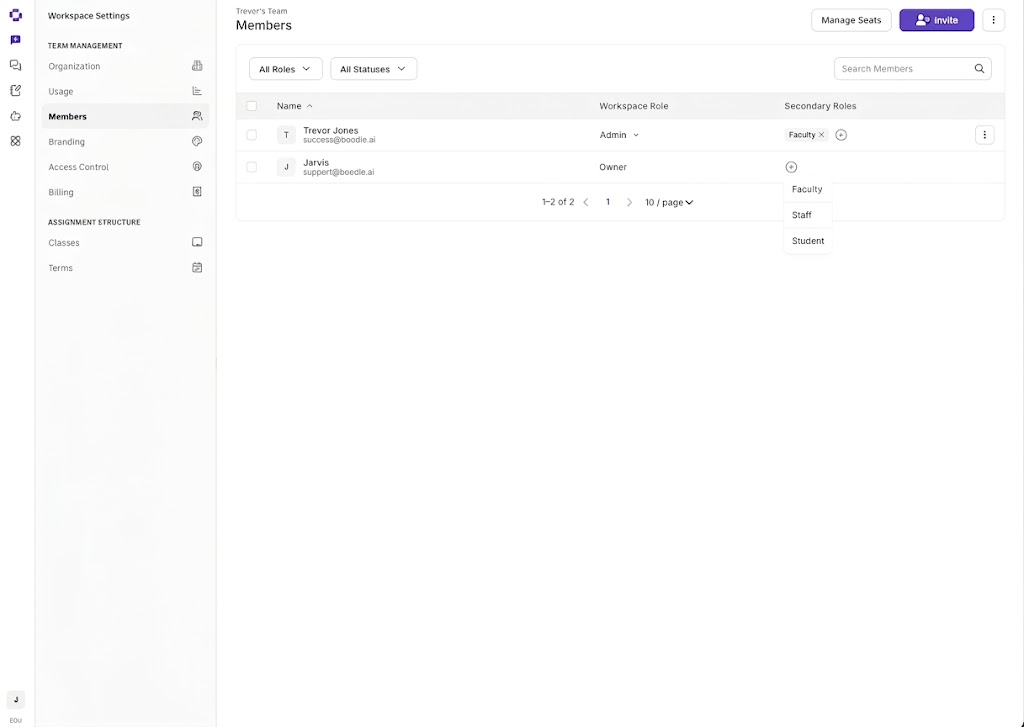Open the new chat icon in left rail
1024x727 pixels.
tap(16, 40)
